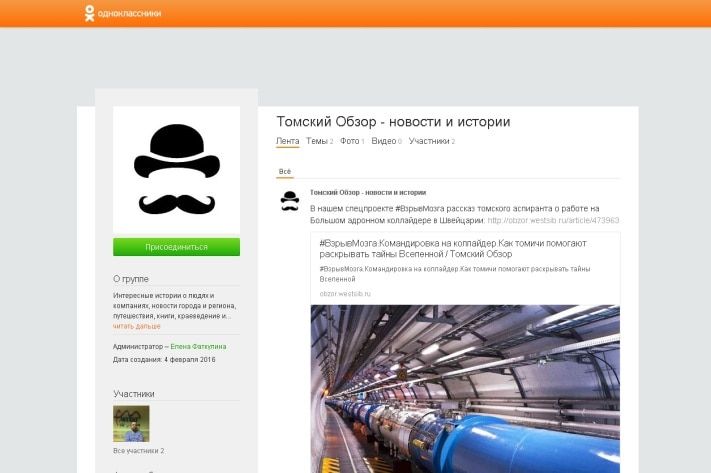The image size is (711, 473).
Task: Select the Всё feed filter
Action: [285, 171]
